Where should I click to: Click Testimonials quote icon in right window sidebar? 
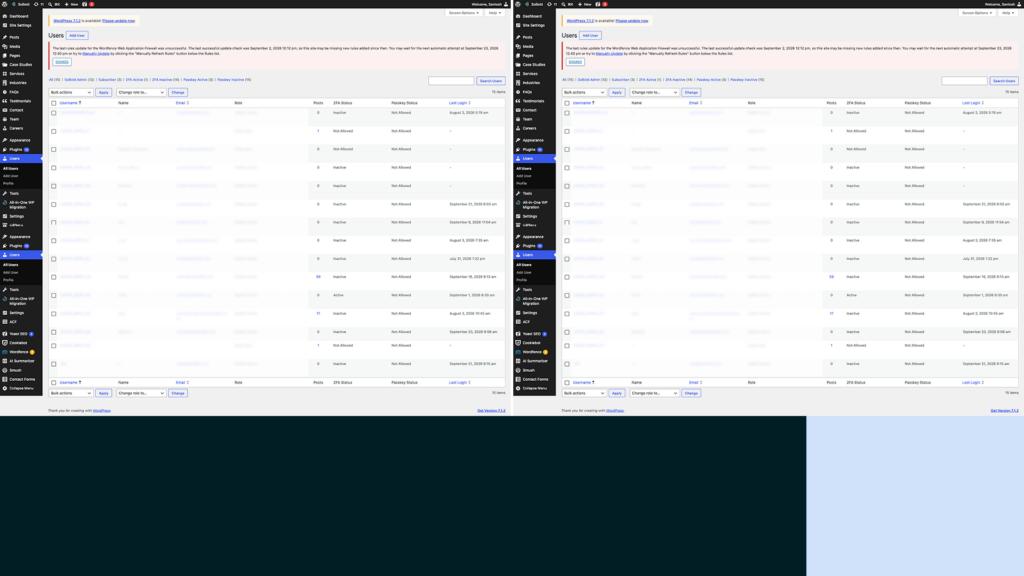(x=519, y=101)
